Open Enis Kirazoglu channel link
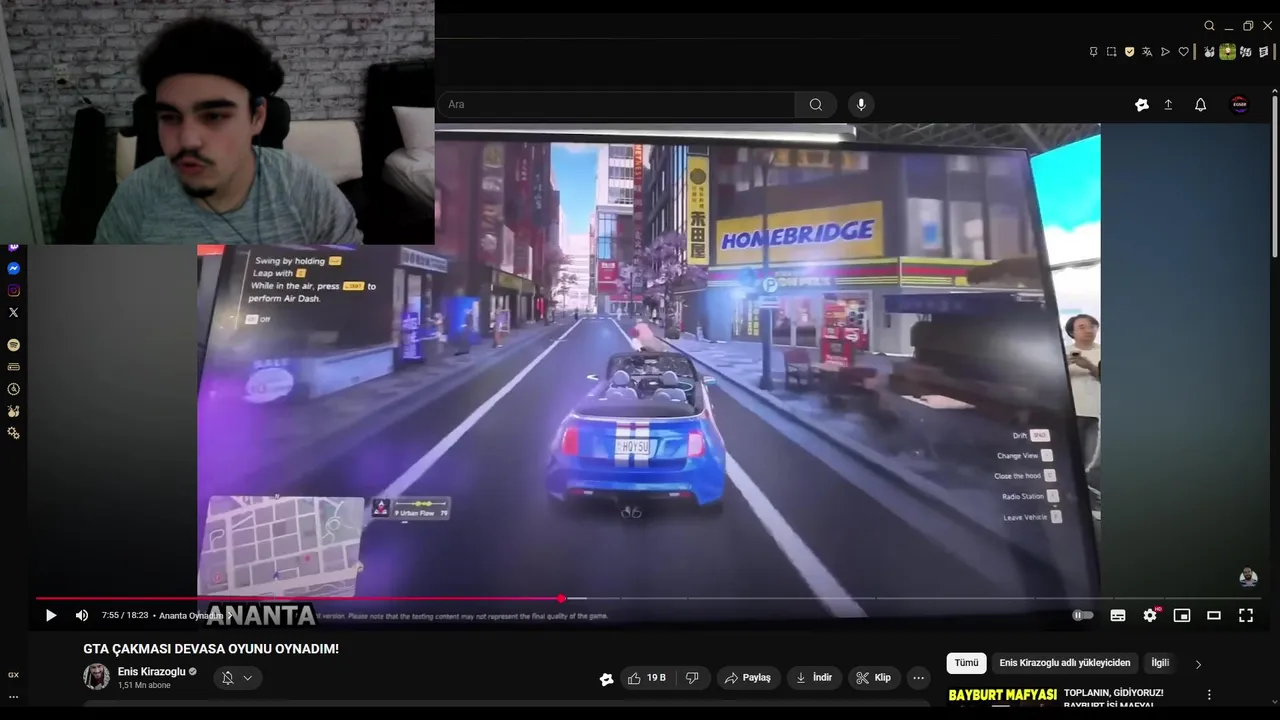The image size is (1280, 720). tap(151, 672)
